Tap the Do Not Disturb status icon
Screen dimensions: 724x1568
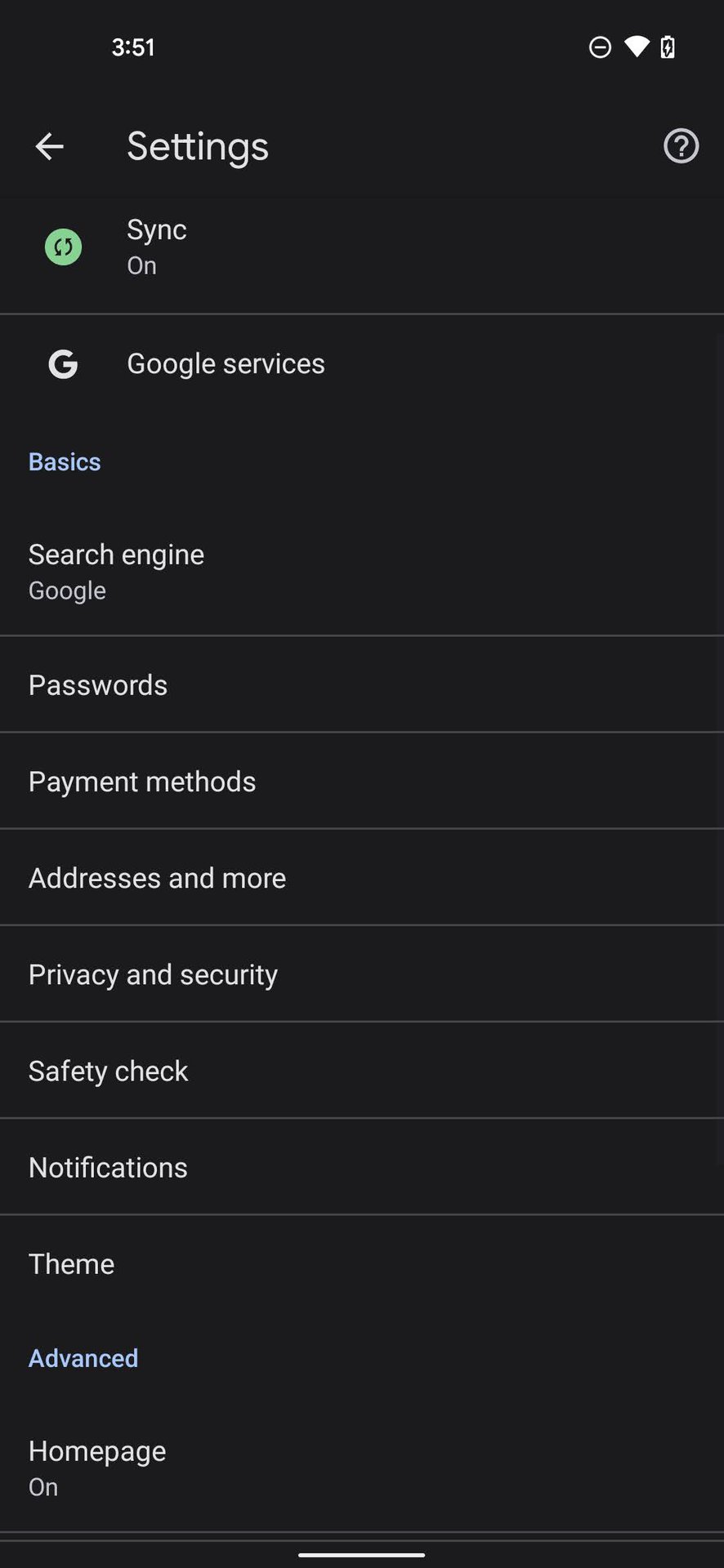click(x=600, y=47)
